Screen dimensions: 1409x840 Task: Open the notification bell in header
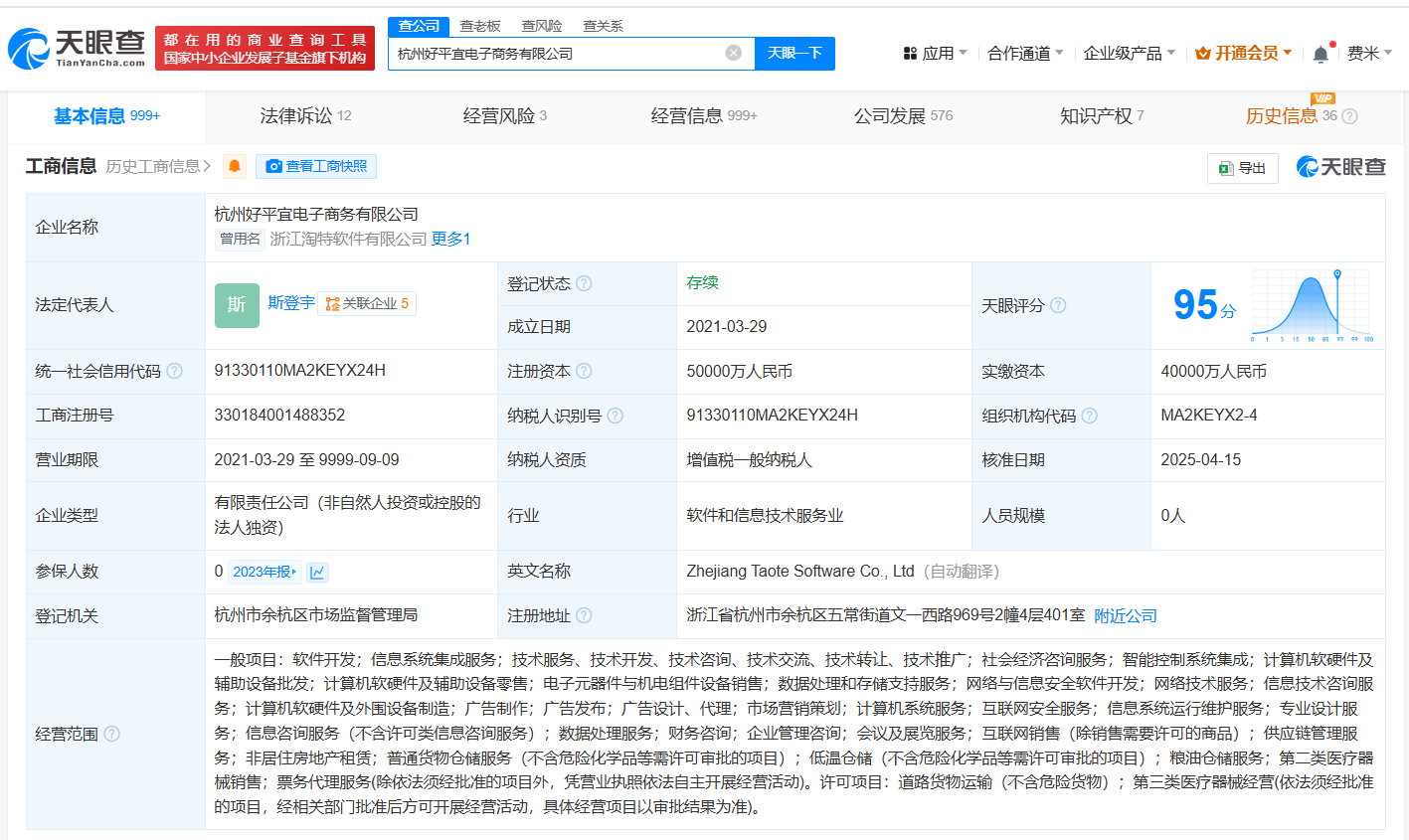coord(1321,54)
